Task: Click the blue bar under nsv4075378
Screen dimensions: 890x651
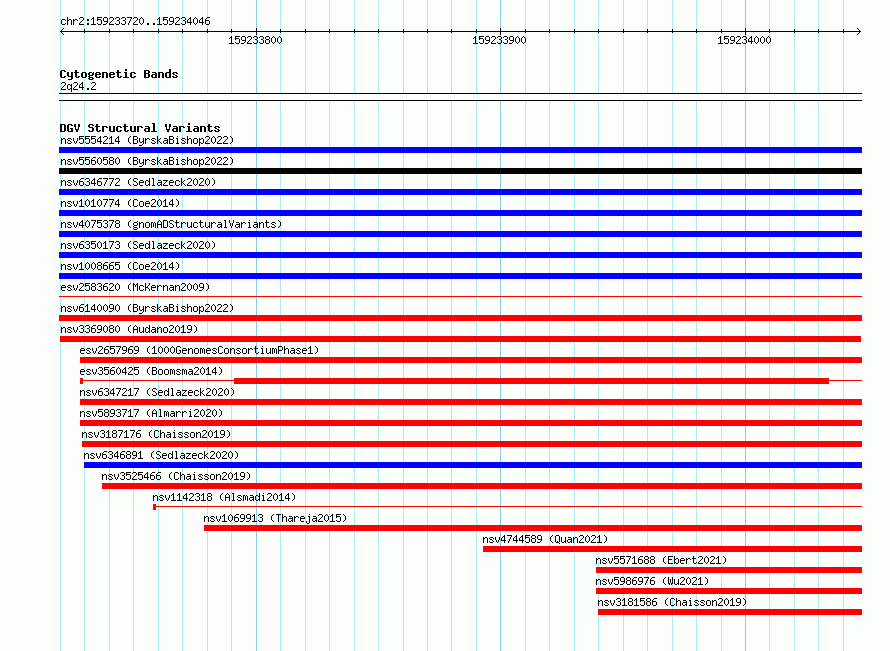Action: pyautogui.click(x=460, y=234)
